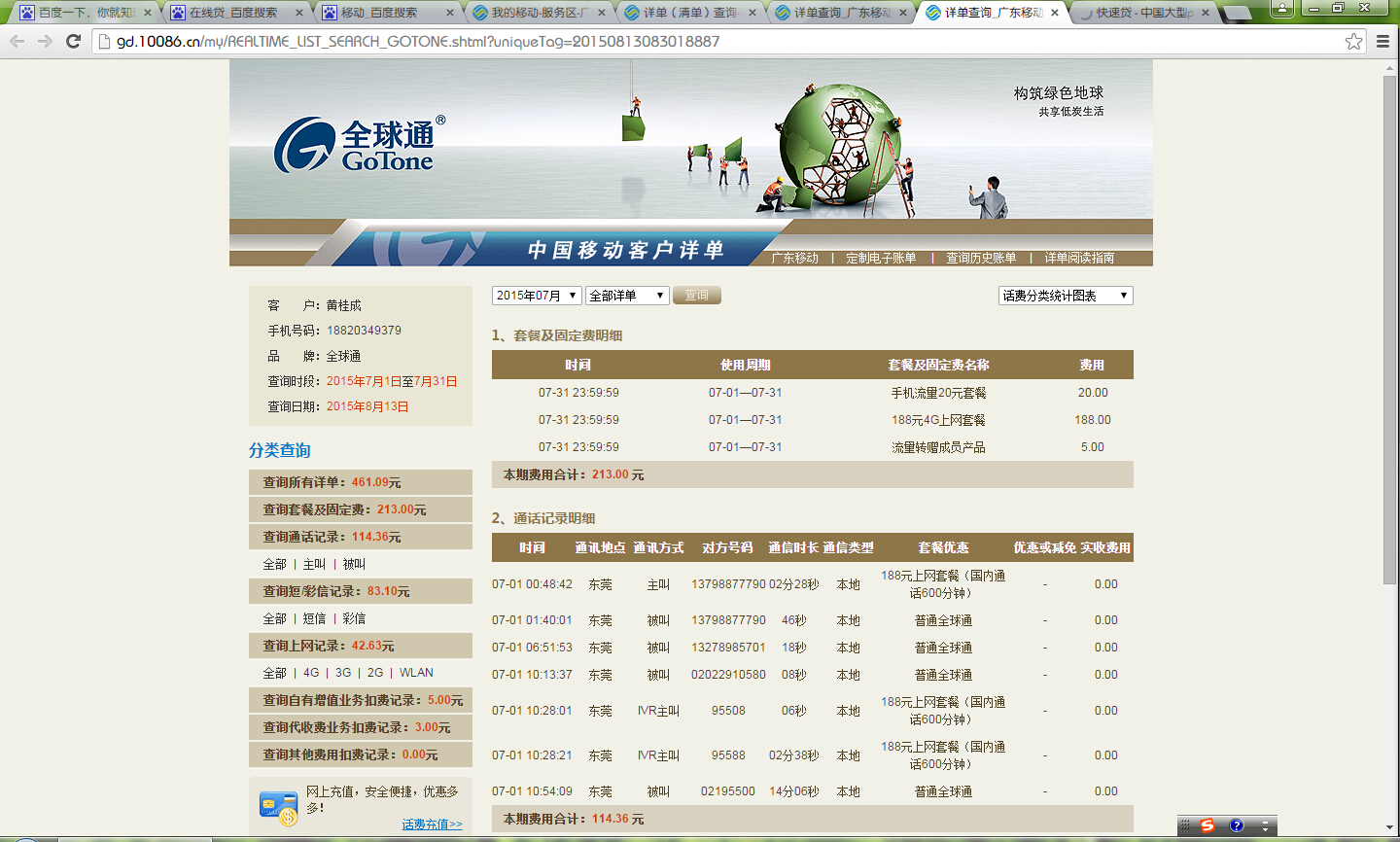
Task: Filter messages by 彩信
Action: pos(354,618)
